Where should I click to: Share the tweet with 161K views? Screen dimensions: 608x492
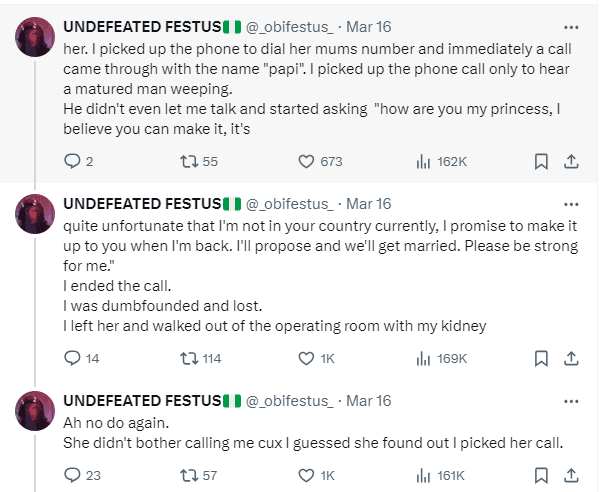[x=571, y=475]
